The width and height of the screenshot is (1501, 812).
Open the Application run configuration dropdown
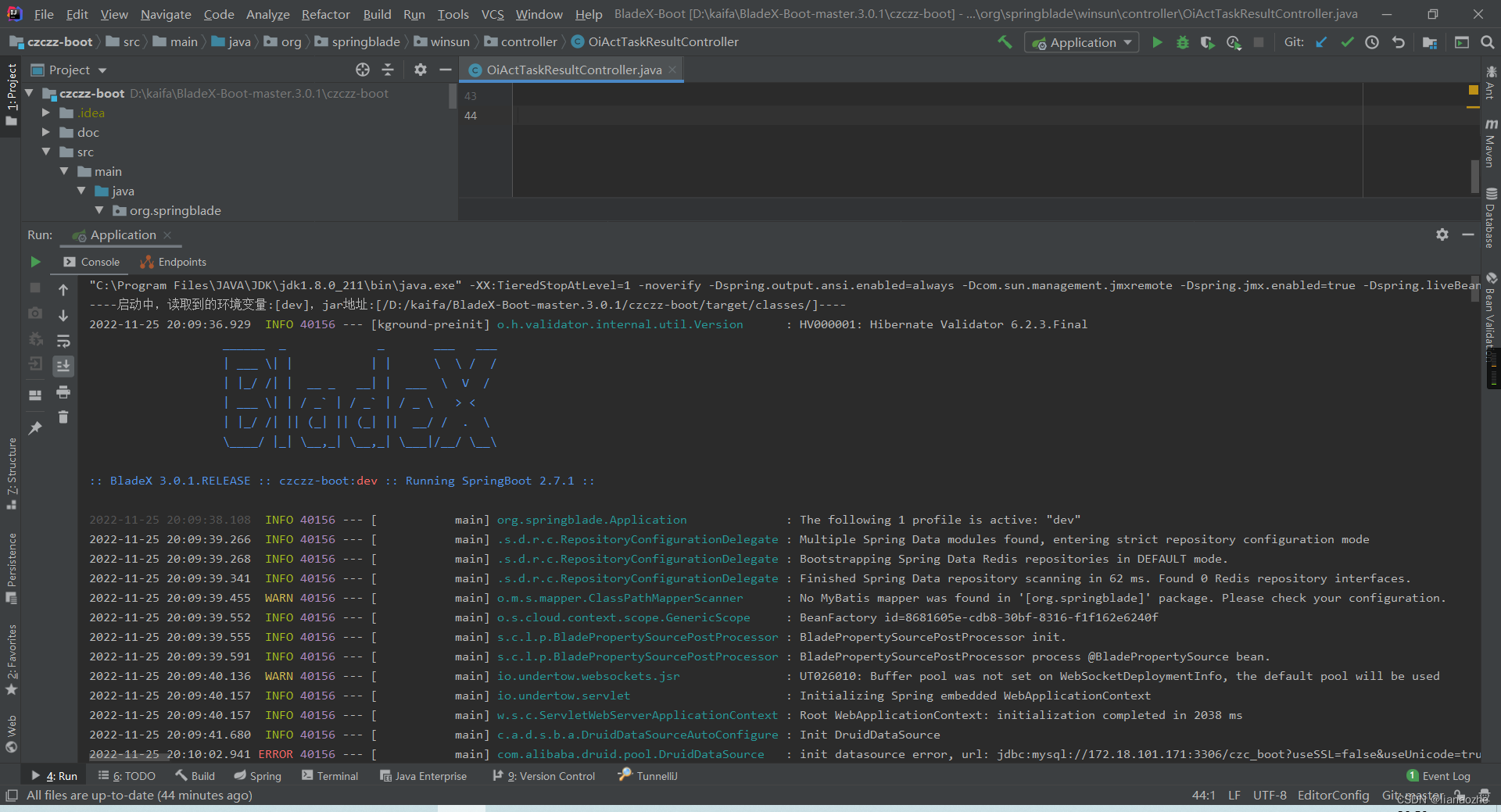[1082, 42]
